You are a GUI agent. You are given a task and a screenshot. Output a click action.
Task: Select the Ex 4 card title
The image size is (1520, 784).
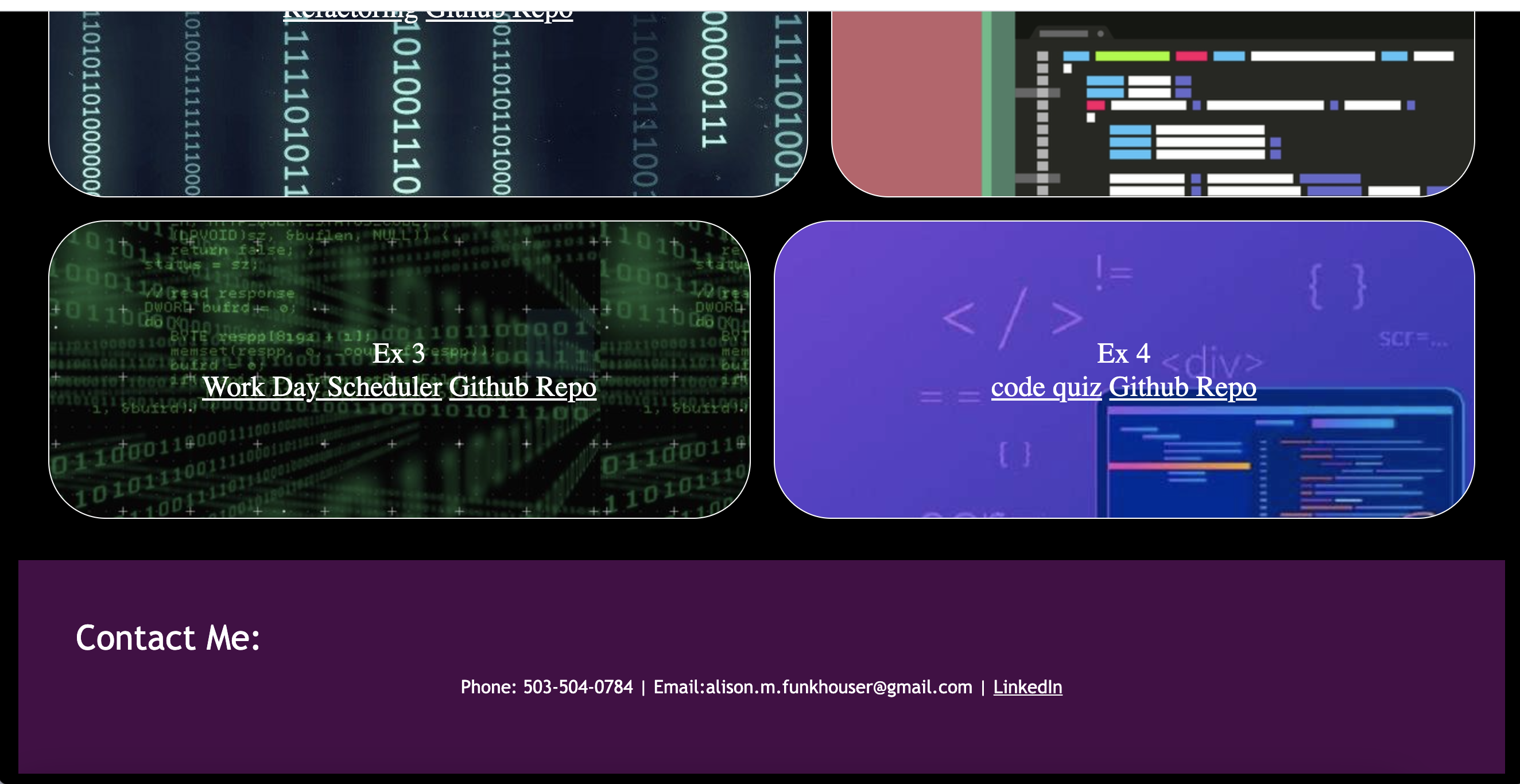click(1123, 354)
